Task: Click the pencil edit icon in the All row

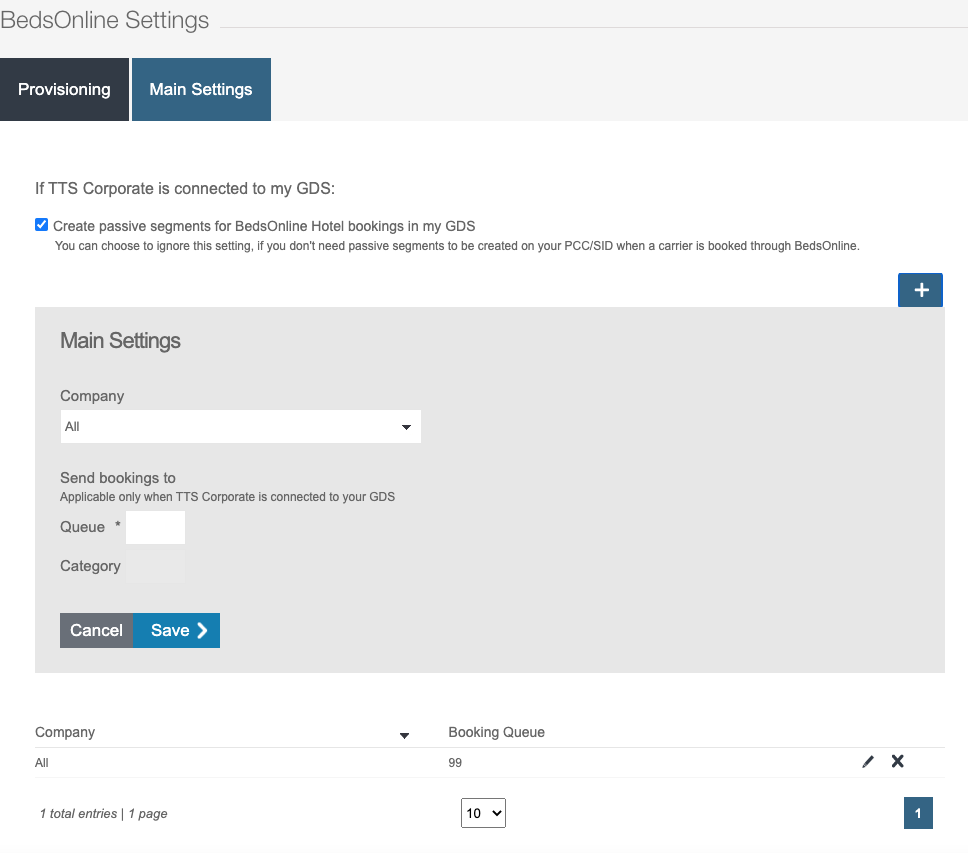Action: click(867, 762)
